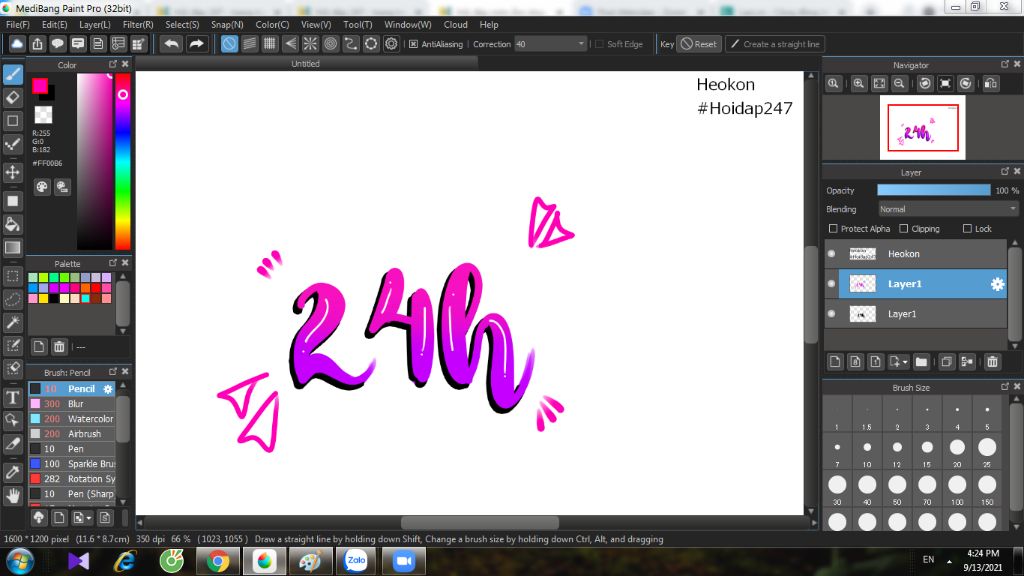Delete layer with trash icon in Layer panel
Screen dimensions: 1024x576
pos(993,362)
